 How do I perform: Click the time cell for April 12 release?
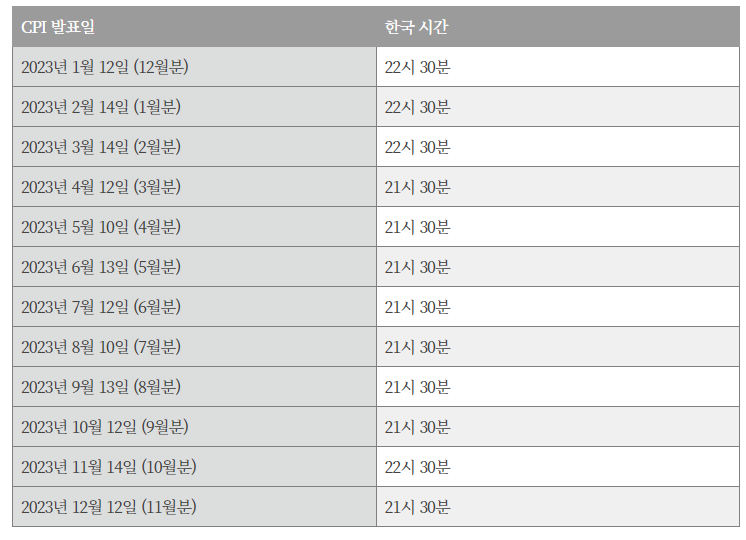pyautogui.click(x=418, y=187)
